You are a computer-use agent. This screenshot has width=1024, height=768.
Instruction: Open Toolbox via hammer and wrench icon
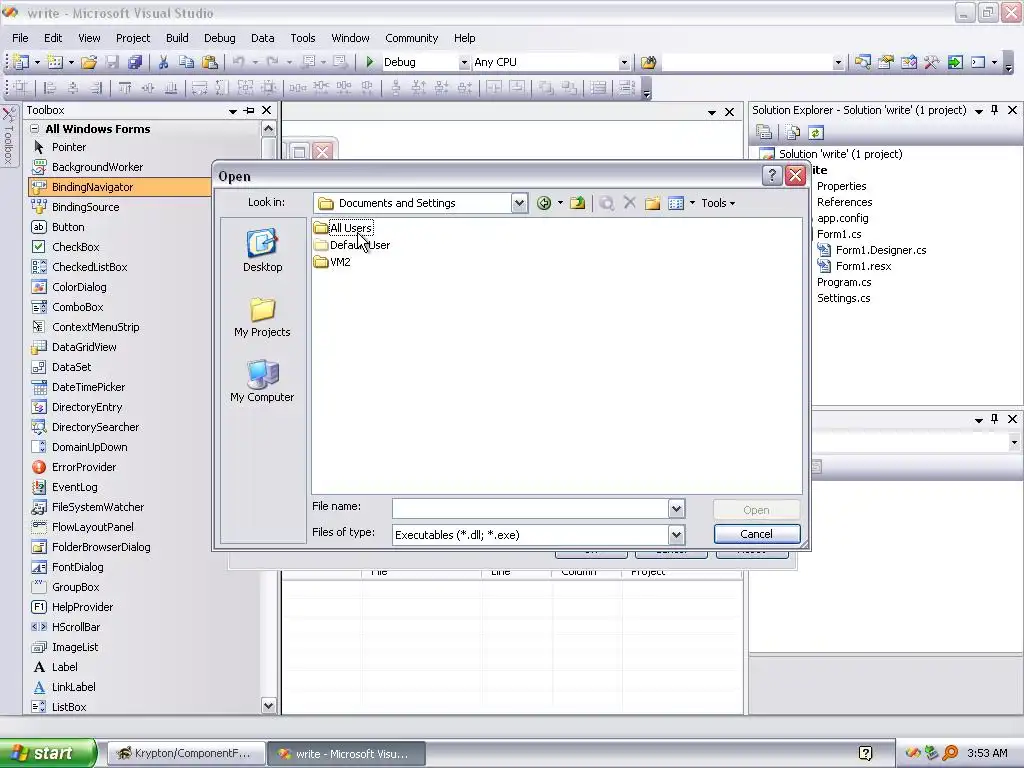coord(931,62)
